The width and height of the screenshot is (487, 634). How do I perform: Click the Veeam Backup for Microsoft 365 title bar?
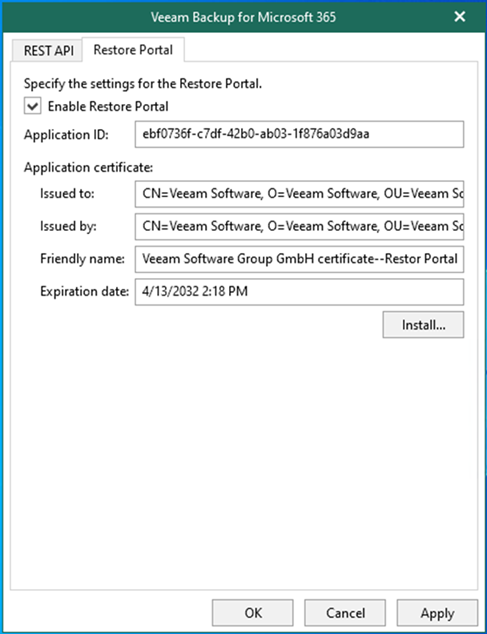[x=243, y=17]
